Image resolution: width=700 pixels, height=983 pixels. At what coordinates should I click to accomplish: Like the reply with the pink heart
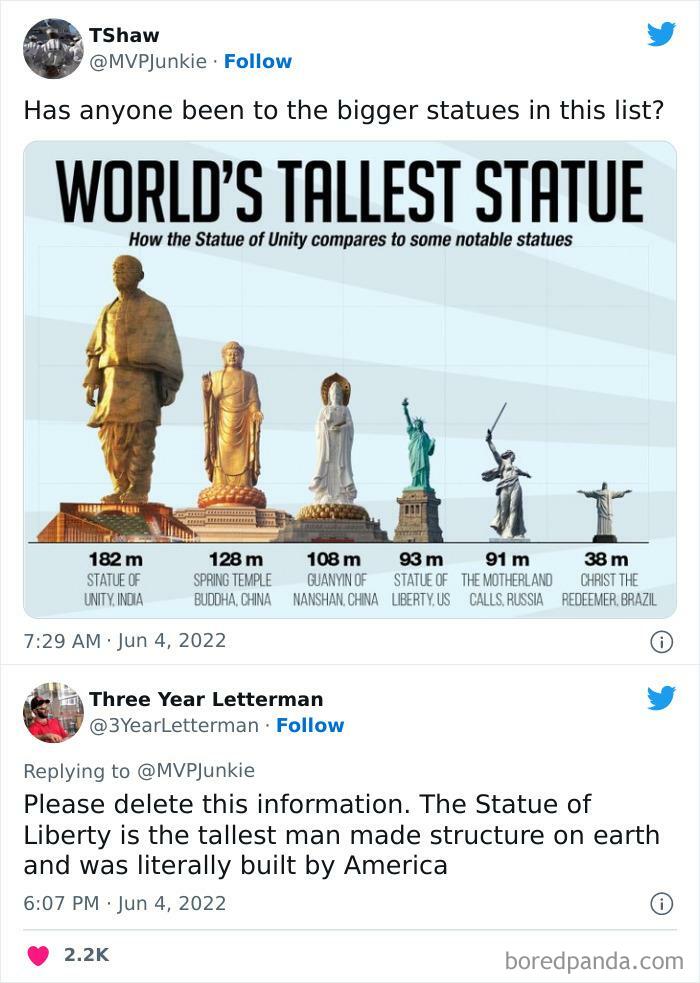(x=38, y=955)
